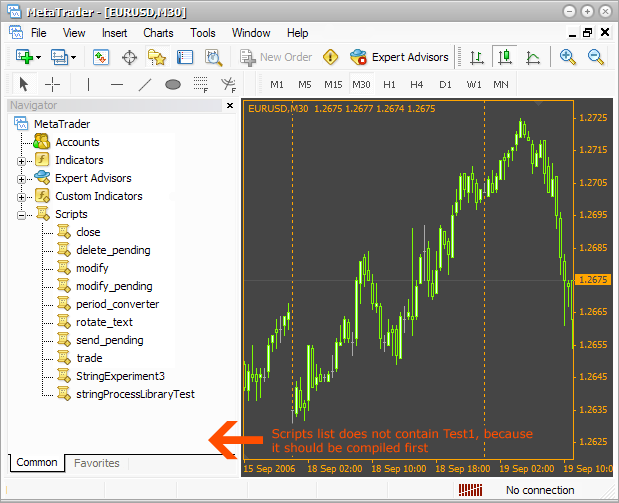Select the arrow cursor tool
Viewport: 619px width, 503px height.
click(x=24, y=84)
